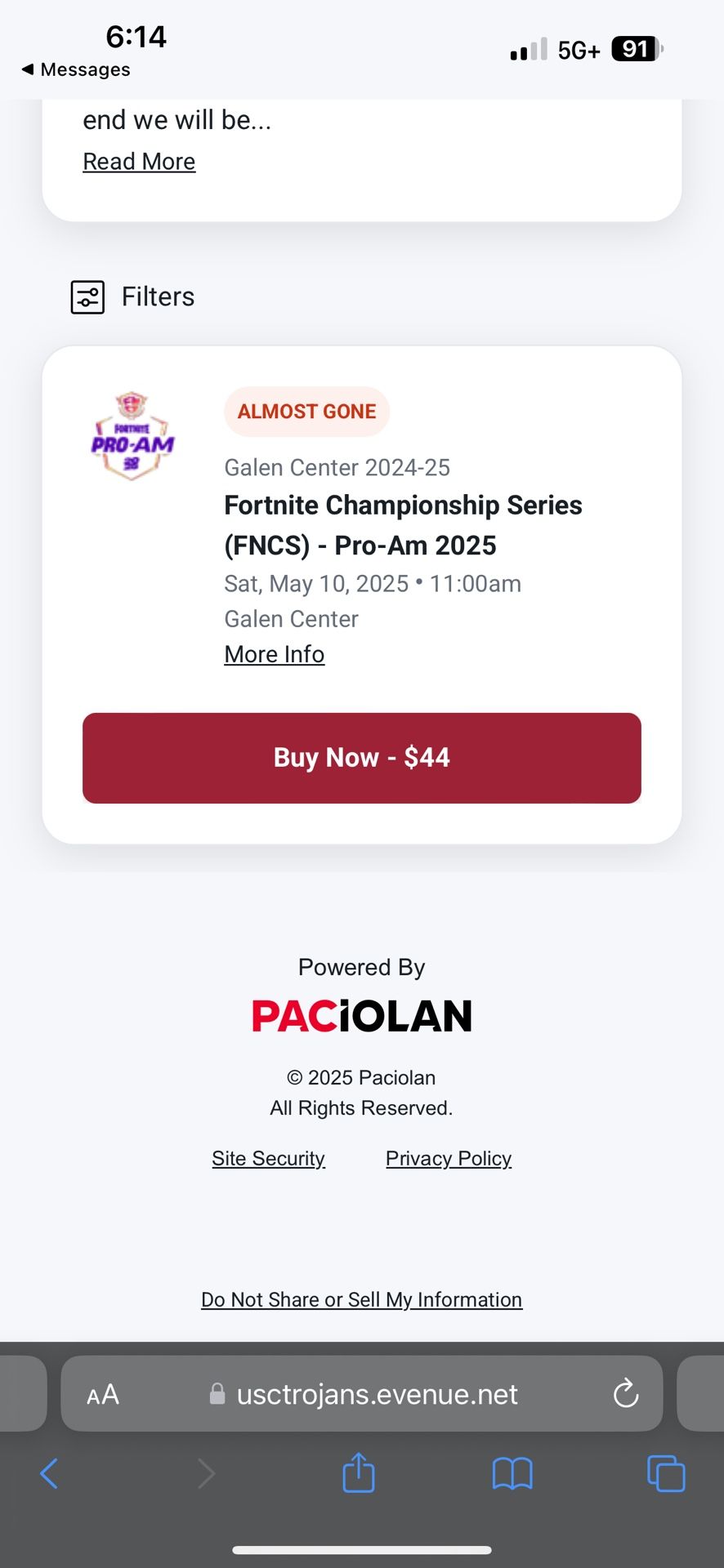Open the Site Security link

(268, 1158)
